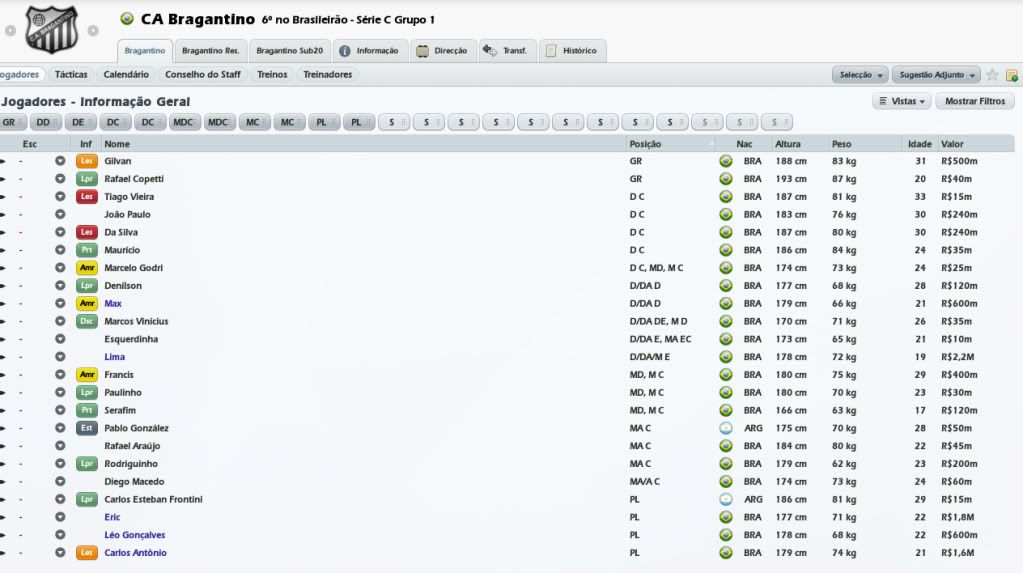Switch to the Bragantino Sub20 tab
The image size is (1023, 573).
[286, 51]
